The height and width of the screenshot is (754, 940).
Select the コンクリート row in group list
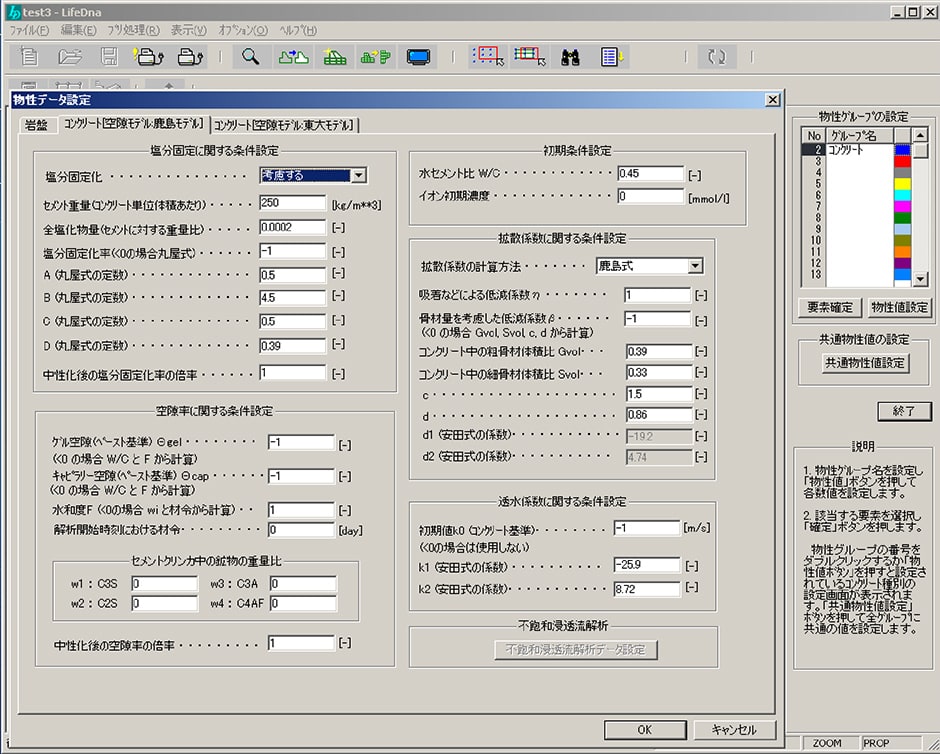(856, 150)
